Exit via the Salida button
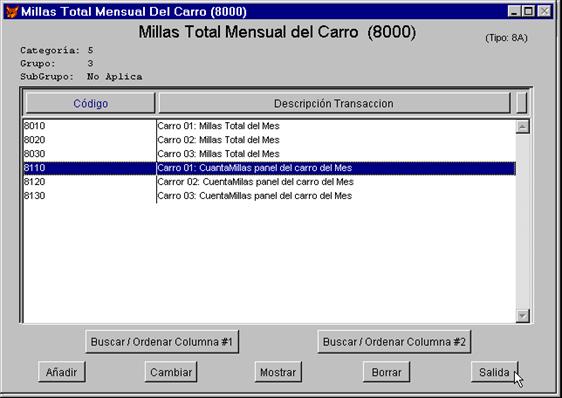 click(x=494, y=372)
